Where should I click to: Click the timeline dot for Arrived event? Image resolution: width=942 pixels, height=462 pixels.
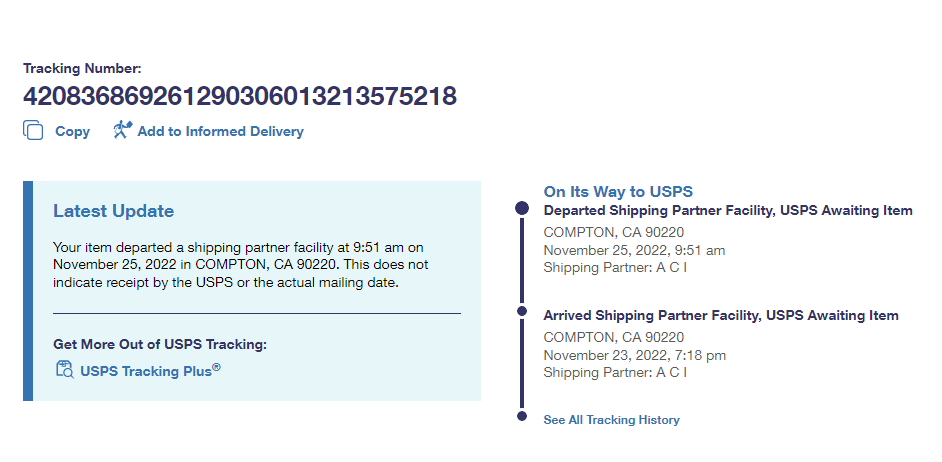[x=521, y=312]
